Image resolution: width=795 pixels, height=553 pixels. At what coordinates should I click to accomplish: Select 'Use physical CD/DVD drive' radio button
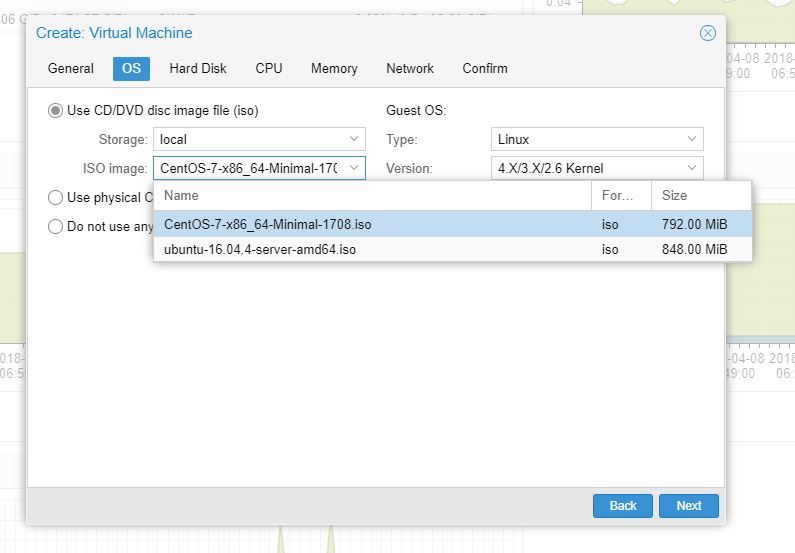[x=56, y=197]
